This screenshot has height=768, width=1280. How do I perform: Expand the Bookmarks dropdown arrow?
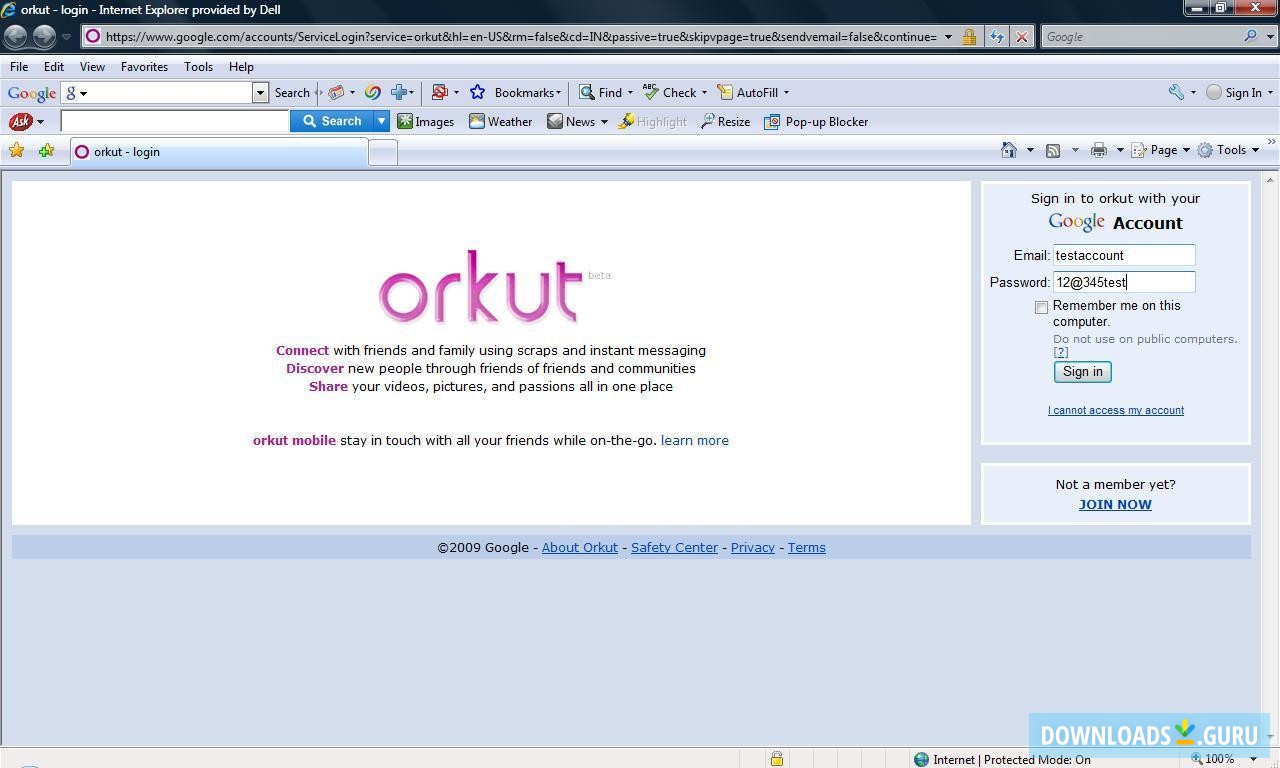click(x=558, y=93)
